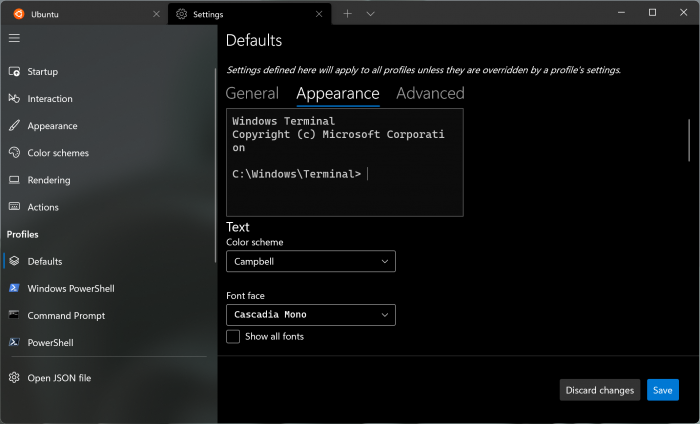Select the Command Prompt profile

coord(65,315)
